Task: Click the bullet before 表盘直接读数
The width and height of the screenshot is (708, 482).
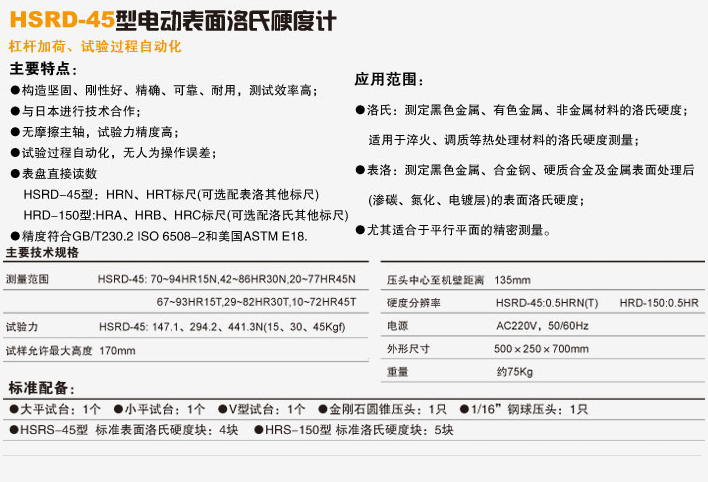Action: [16, 174]
